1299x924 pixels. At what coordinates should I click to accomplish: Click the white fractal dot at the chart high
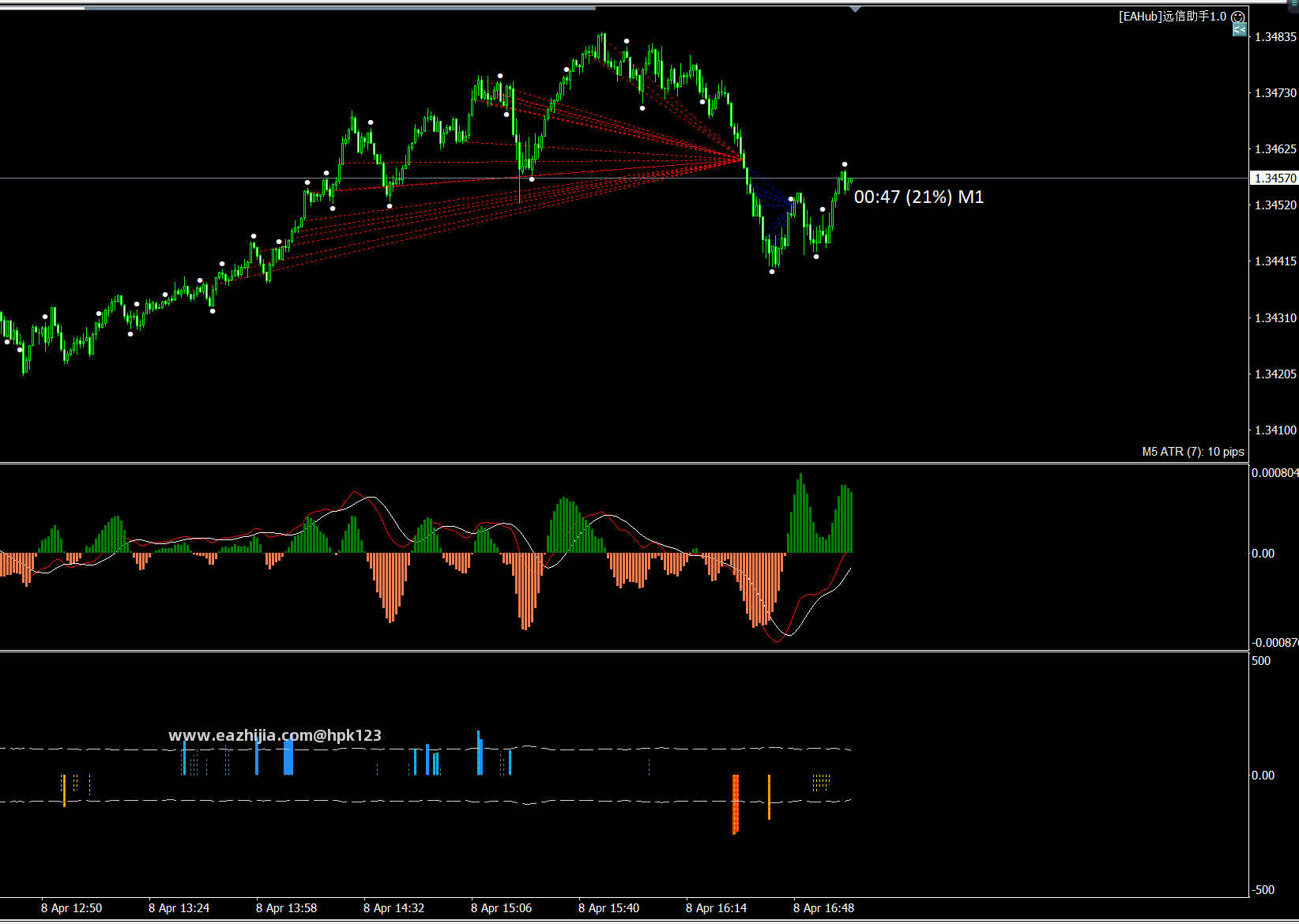(x=627, y=40)
